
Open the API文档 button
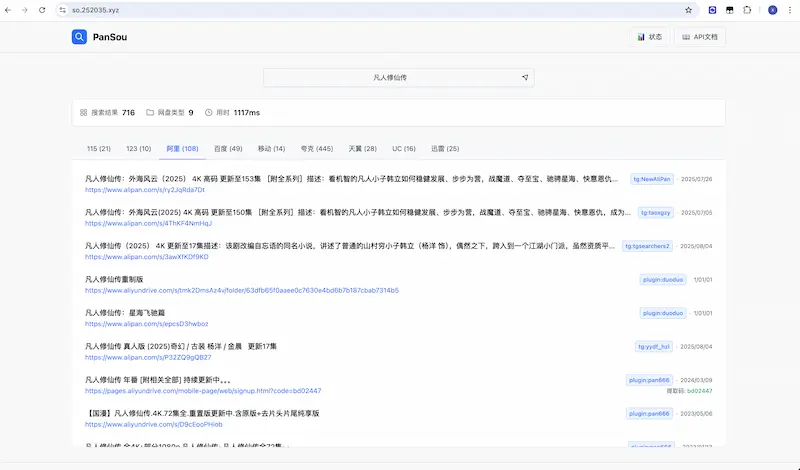point(700,37)
